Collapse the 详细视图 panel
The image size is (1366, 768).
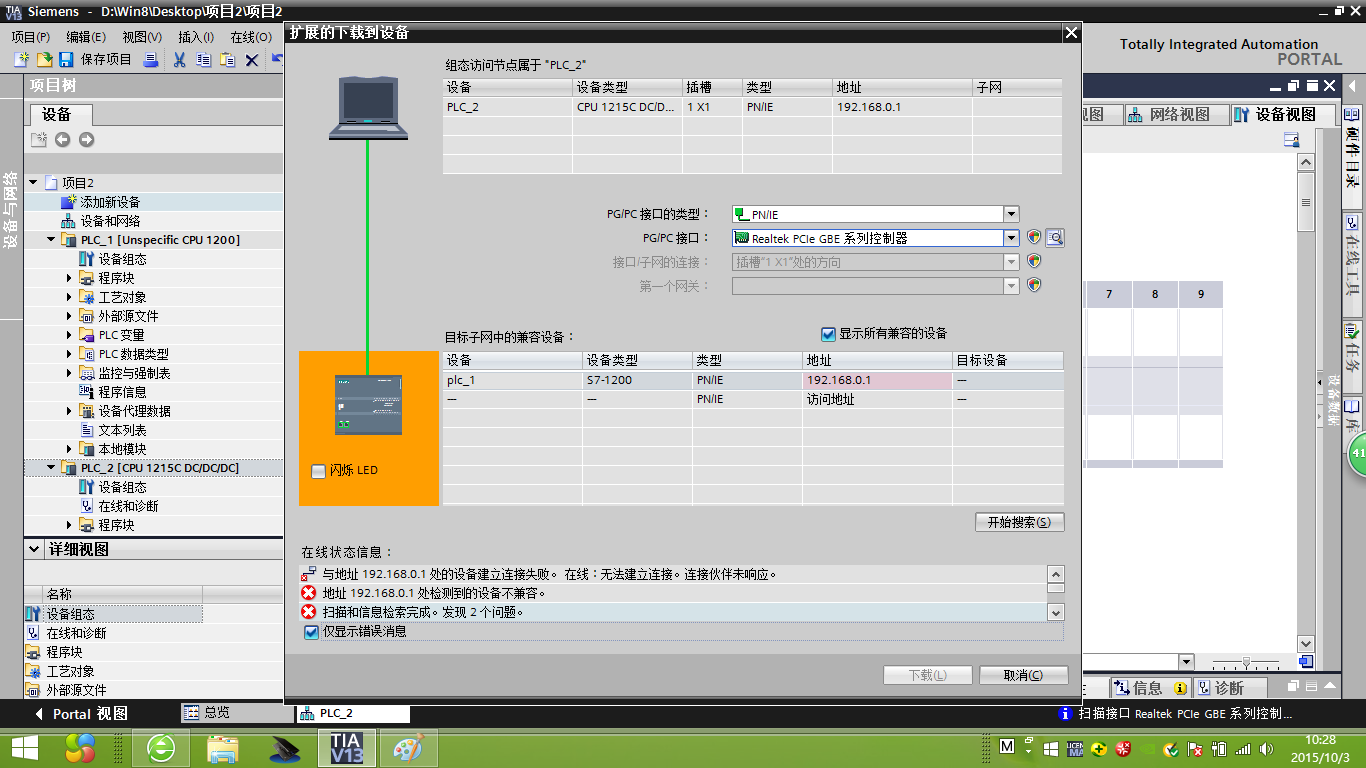click(x=36, y=550)
